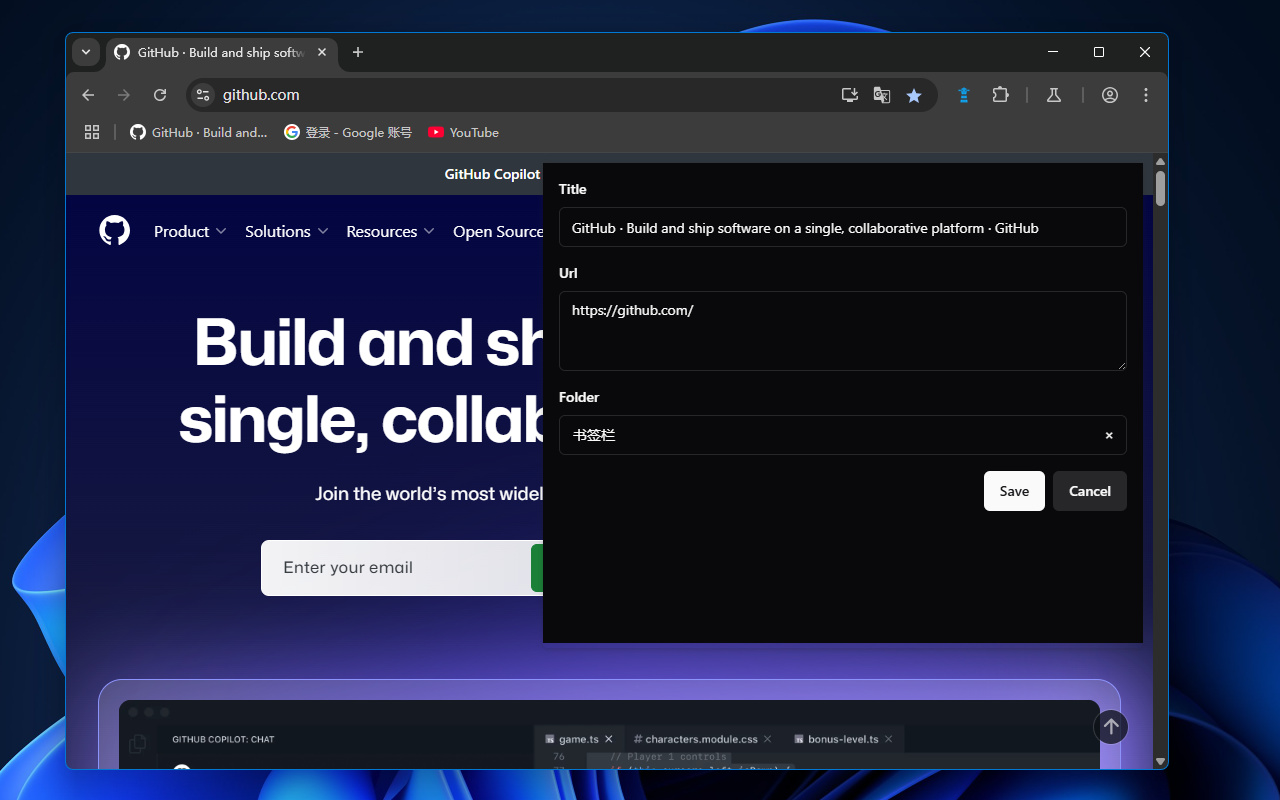This screenshot has width=1280, height=800.
Task: Click the copy files icon in editor sidebar
Action: (x=138, y=743)
